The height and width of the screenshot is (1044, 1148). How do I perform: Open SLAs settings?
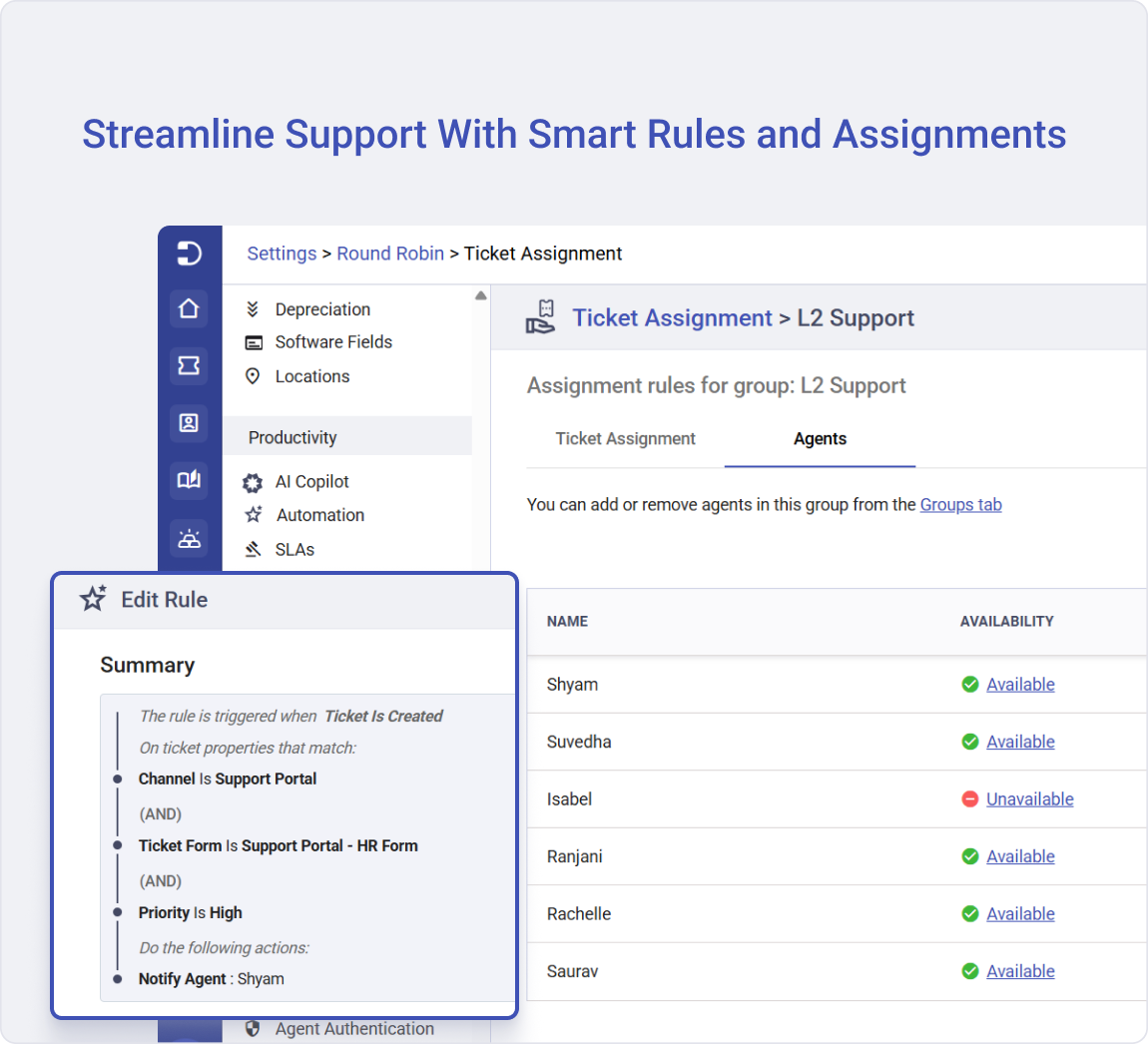point(295,549)
